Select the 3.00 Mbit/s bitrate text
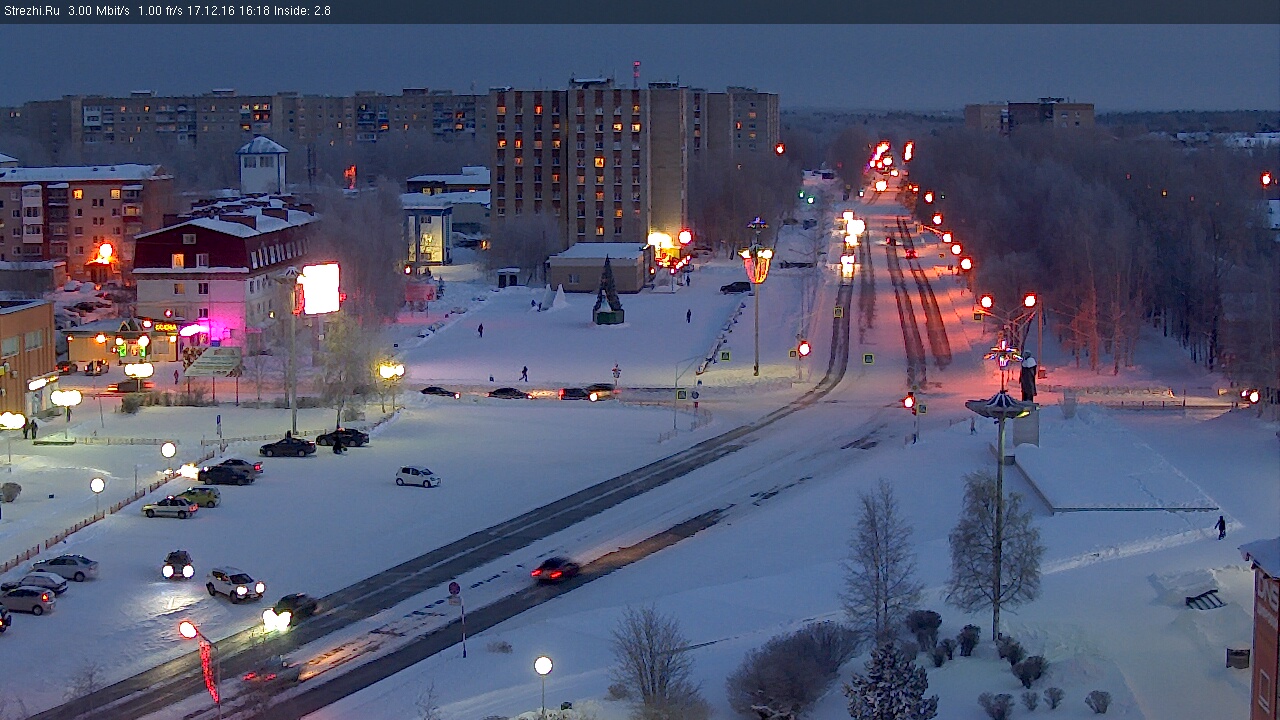This screenshot has height=720, width=1280. 99,11
